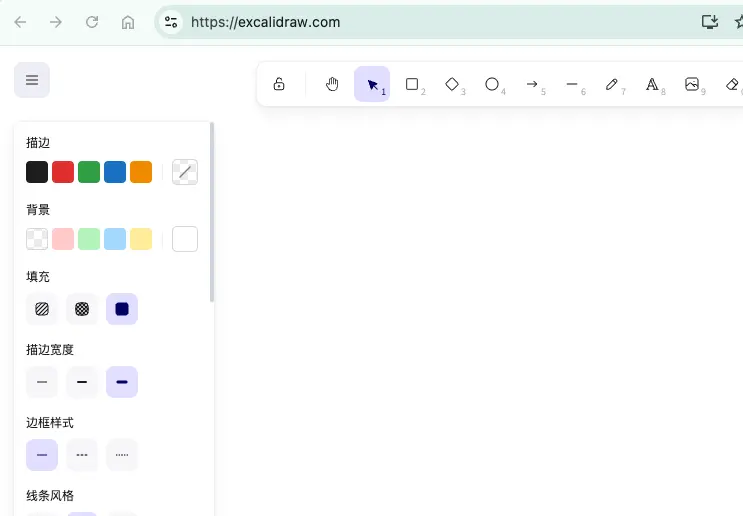Choose the hachure fill style
The height and width of the screenshot is (516, 743).
(x=42, y=309)
